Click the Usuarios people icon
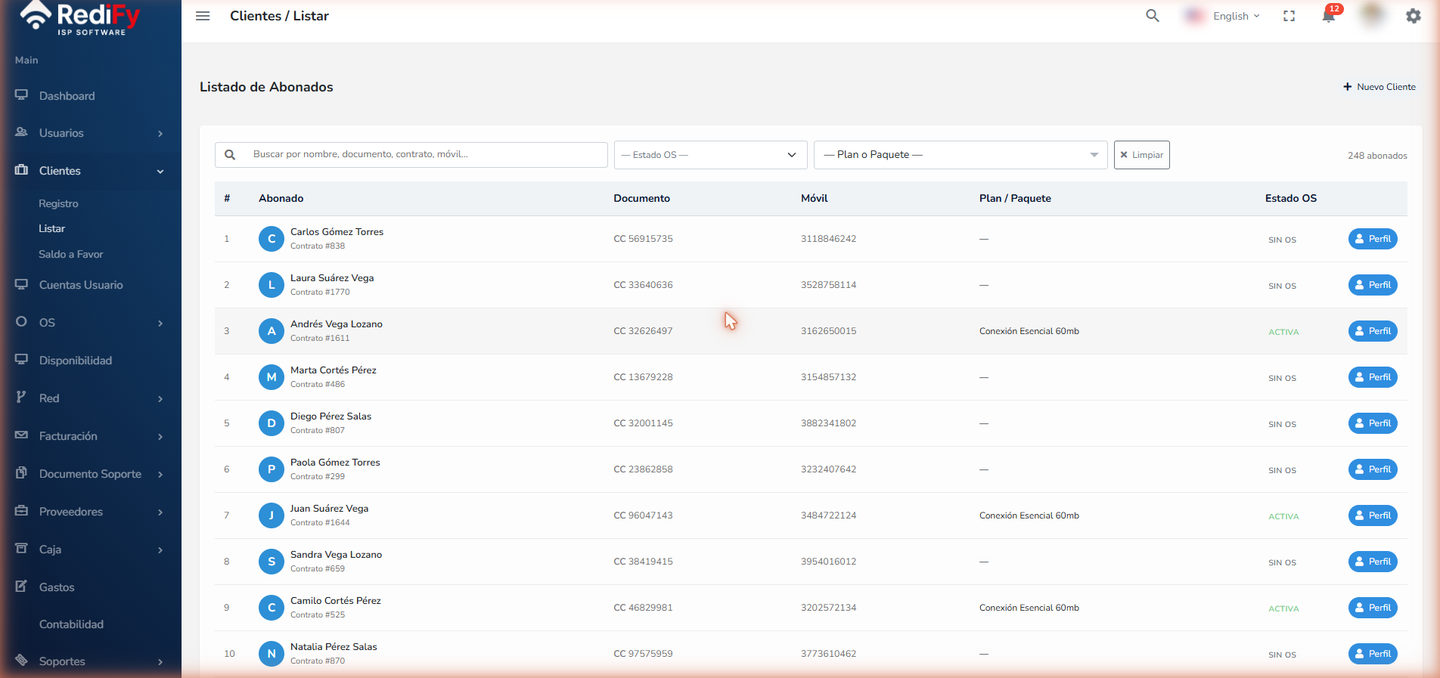The image size is (1440, 678). [21, 133]
